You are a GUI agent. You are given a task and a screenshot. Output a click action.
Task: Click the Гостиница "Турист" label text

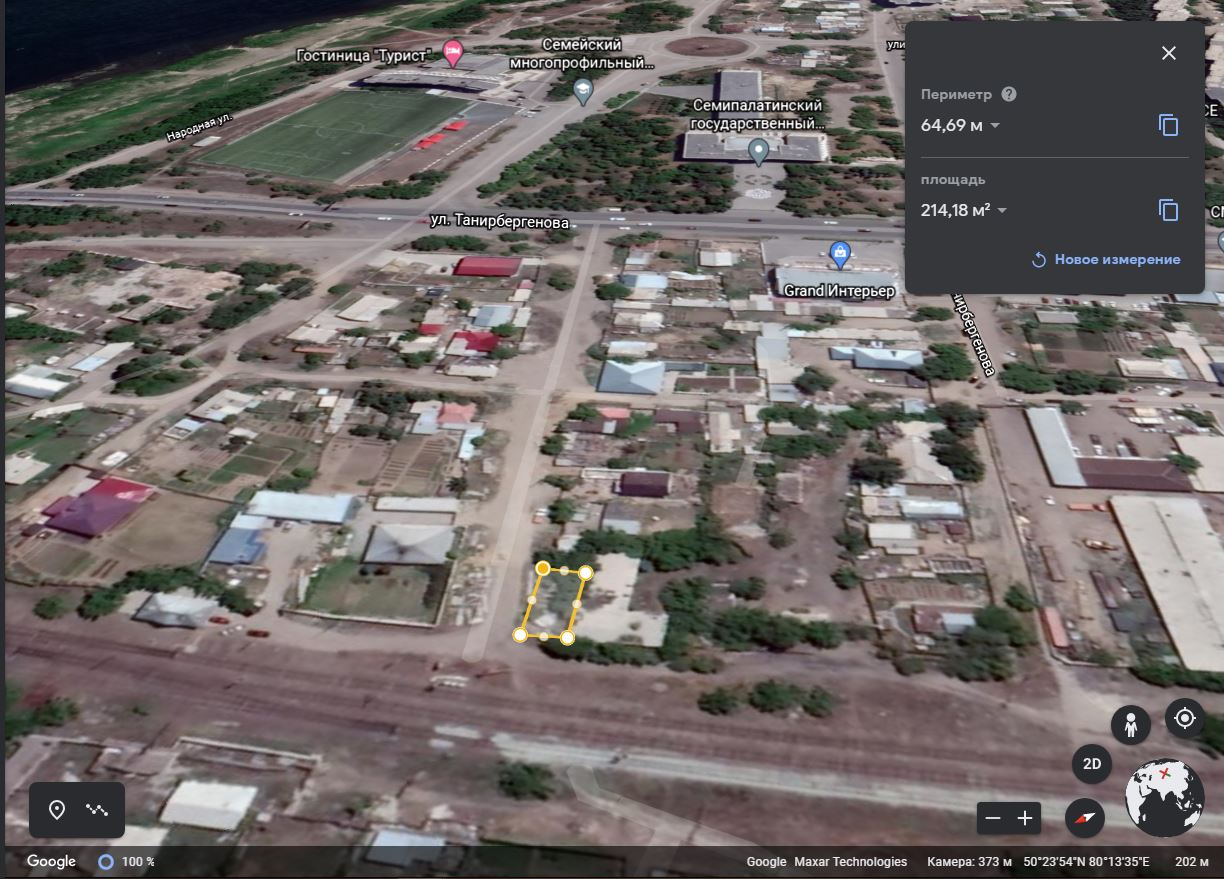coord(364,55)
